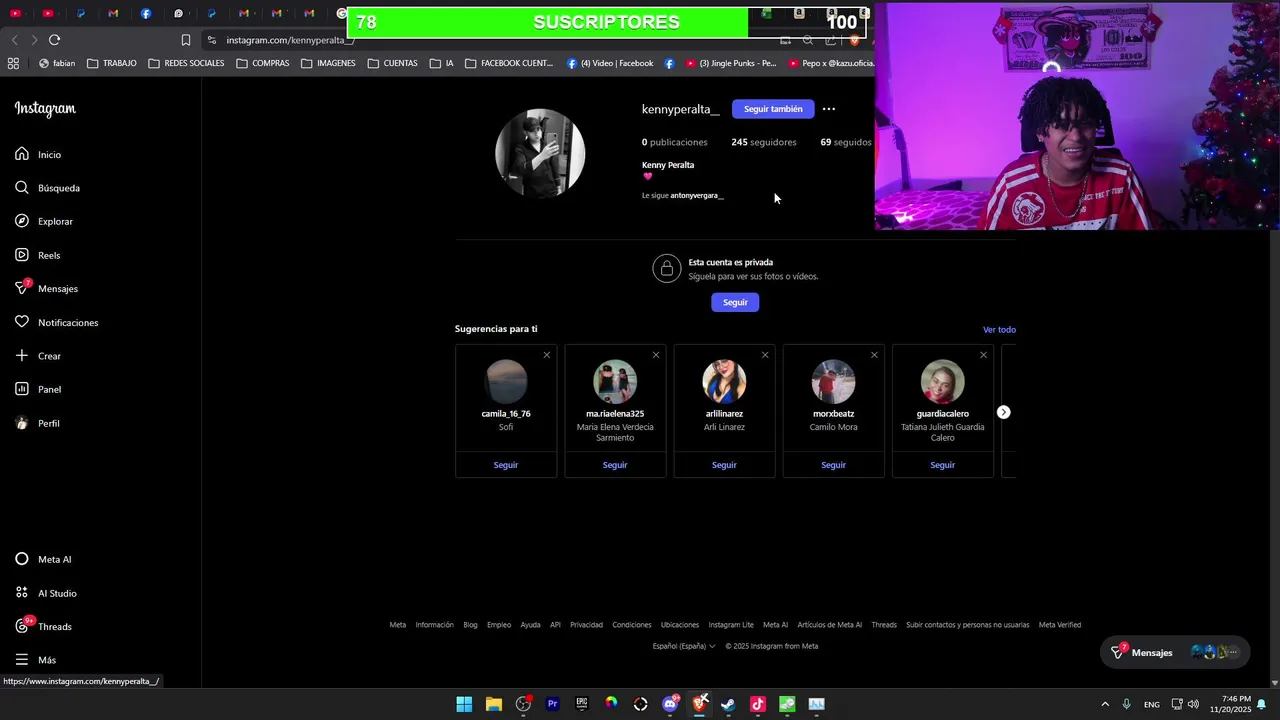Open the three-dot profile options menu
Screen dimensions: 1280x720
click(x=828, y=109)
